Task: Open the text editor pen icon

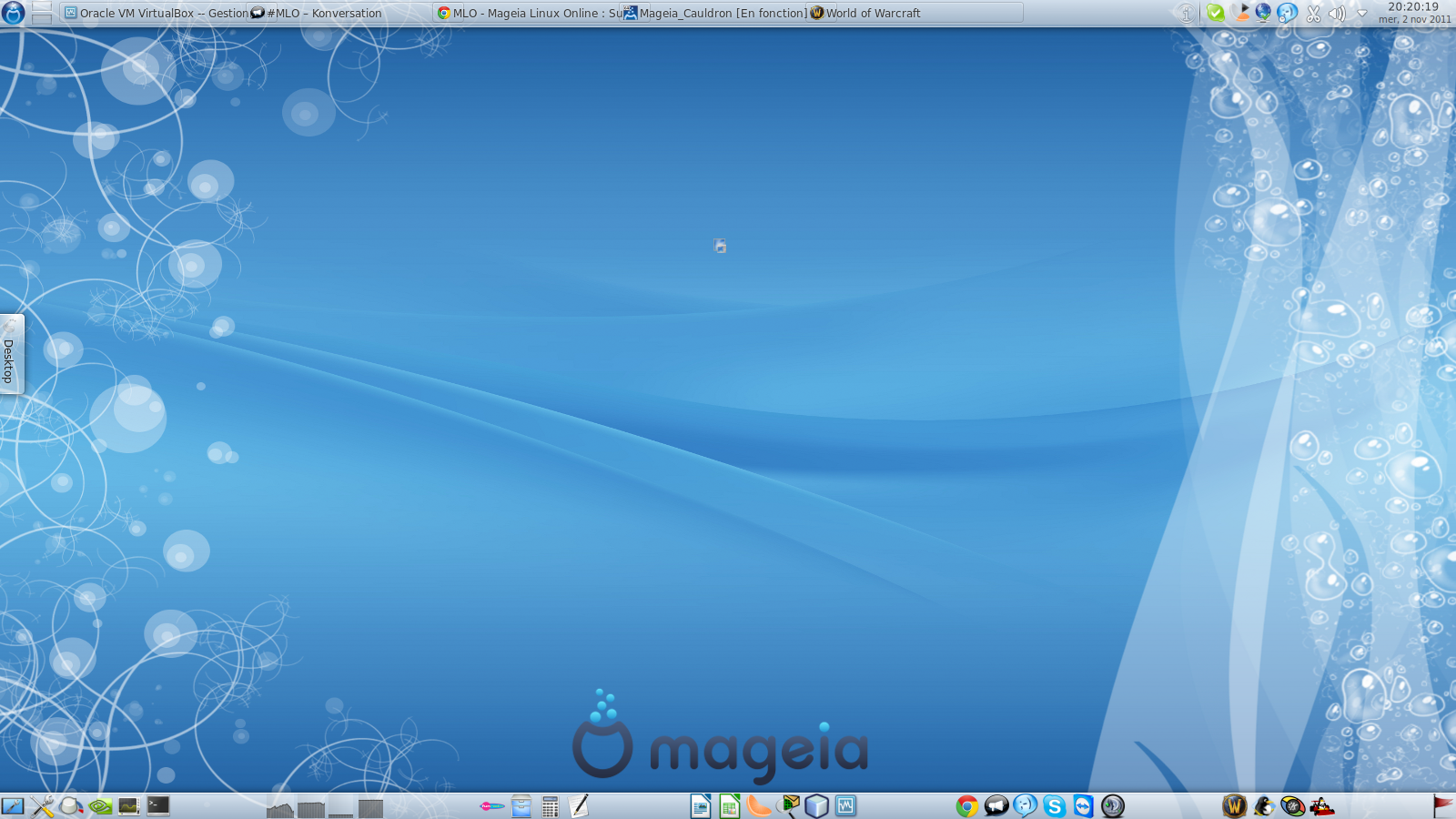Action: pos(579,805)
